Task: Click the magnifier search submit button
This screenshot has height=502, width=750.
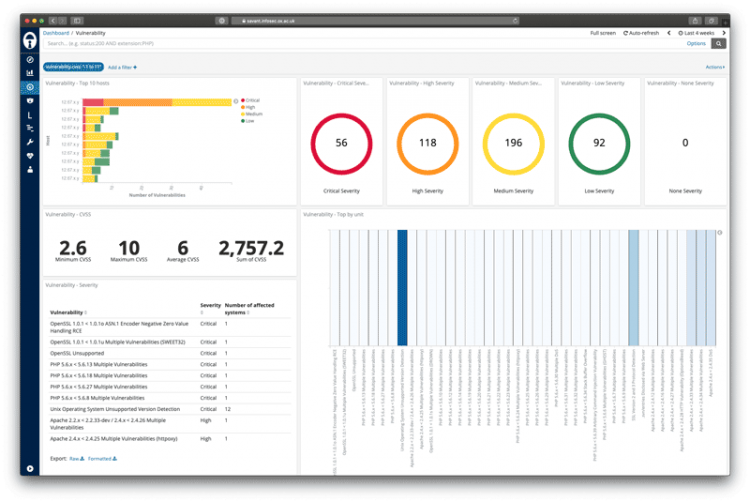Action: 718,44
